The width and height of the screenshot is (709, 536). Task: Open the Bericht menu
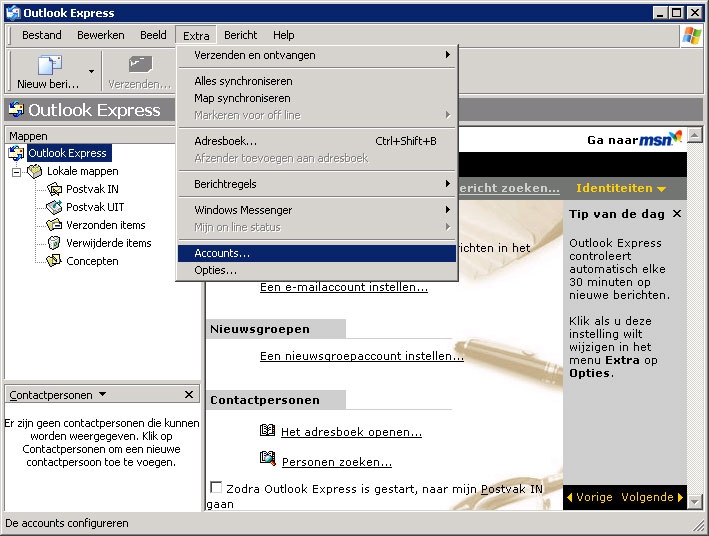coord(241,35)
